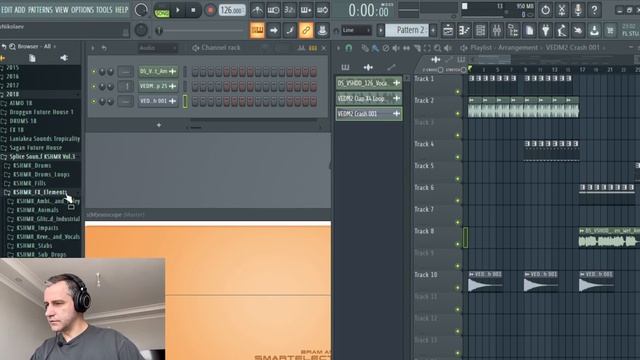Click the render/restart circular arrow icon
Viewport: 640px width, 360px height.
click(x=545, y=10)
